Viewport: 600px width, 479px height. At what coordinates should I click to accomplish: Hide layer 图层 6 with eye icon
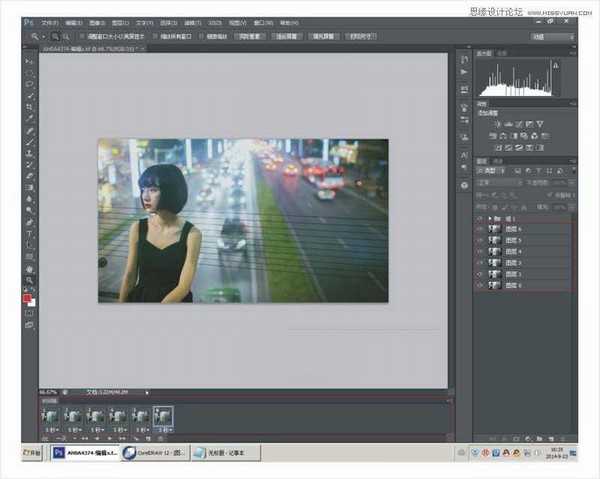tap(479, 229)
